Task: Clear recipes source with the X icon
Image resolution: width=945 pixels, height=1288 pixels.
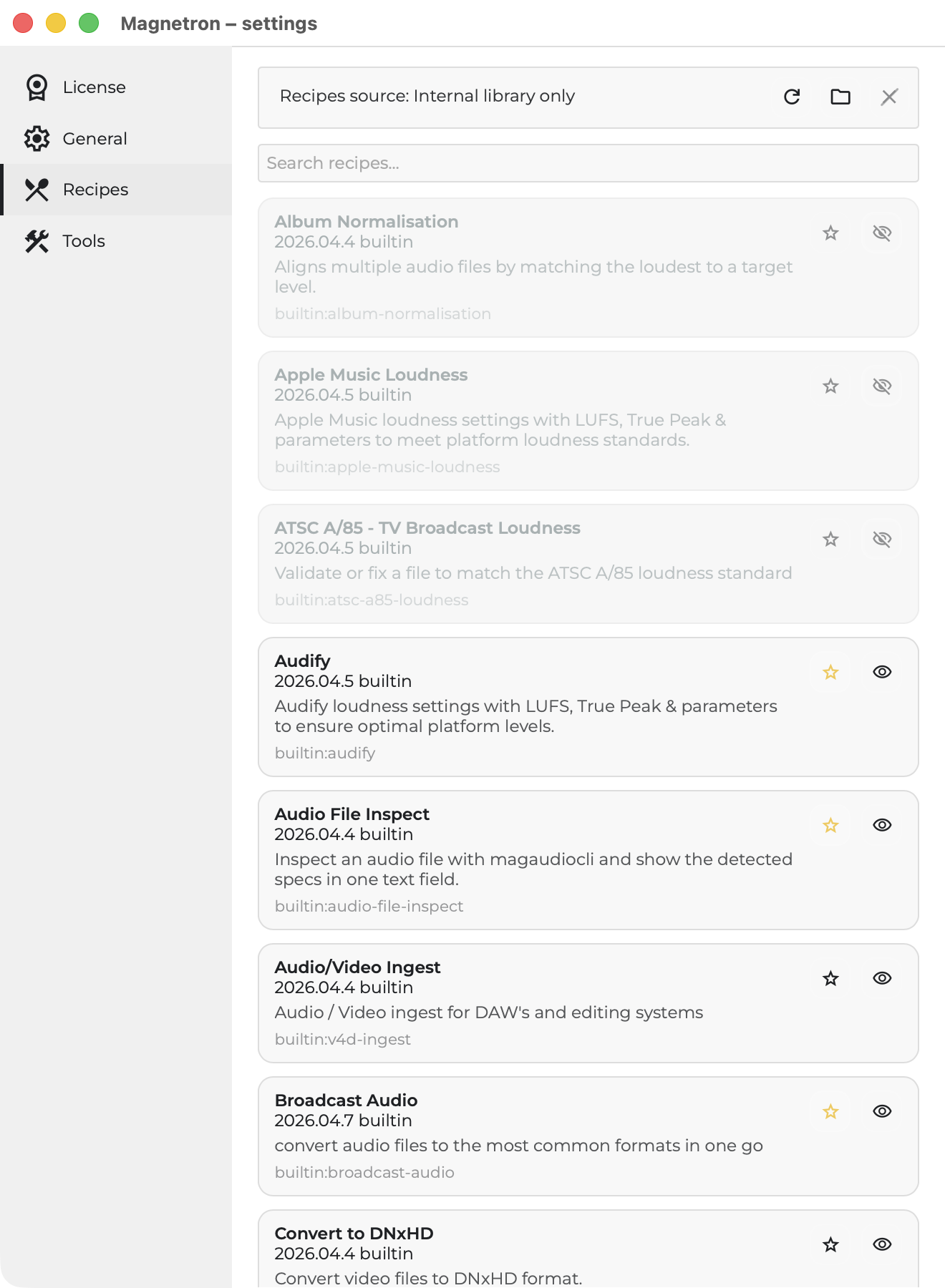Action: pos(889,97)
